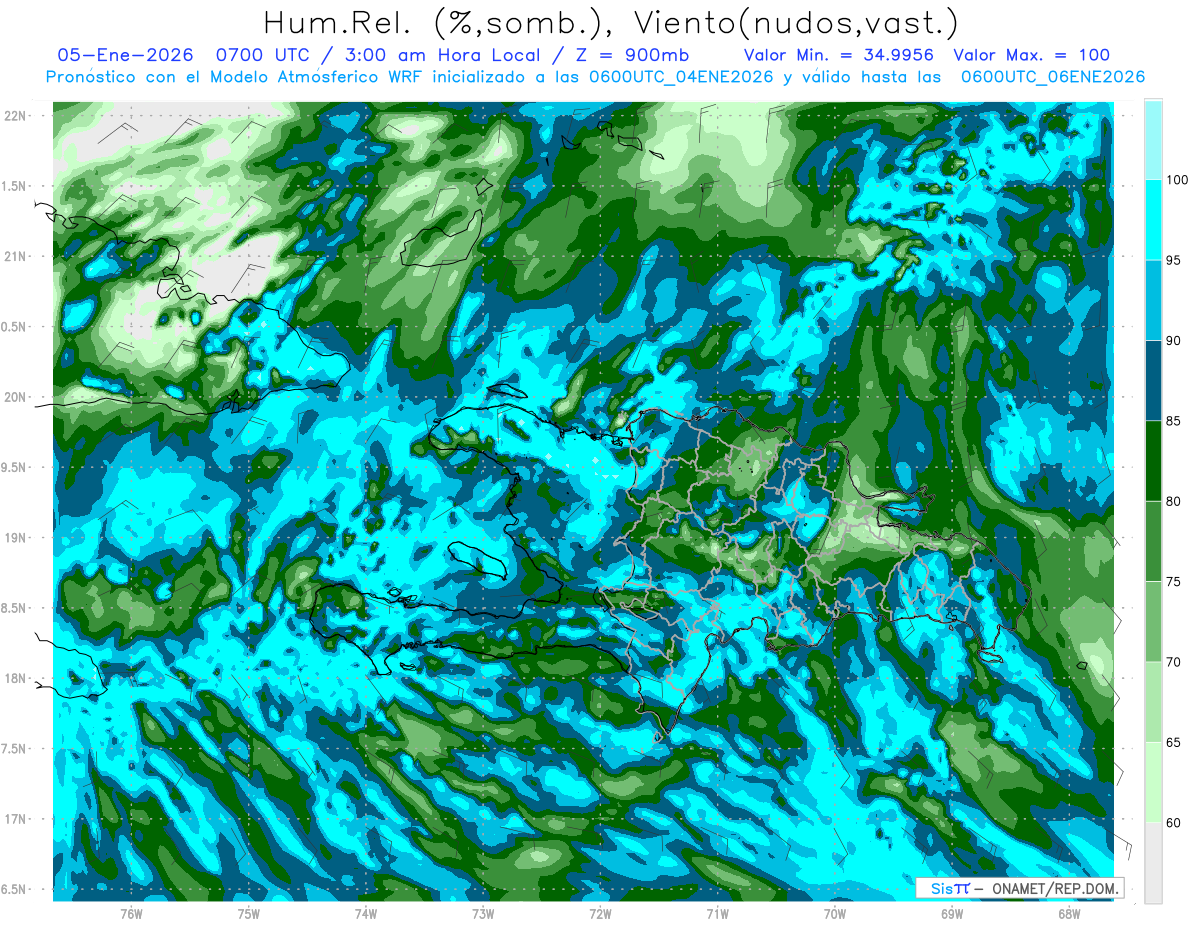Click the '19N' latitude label
The image size is (1200, 927).
pyautogui.click(x=15, y=538)
